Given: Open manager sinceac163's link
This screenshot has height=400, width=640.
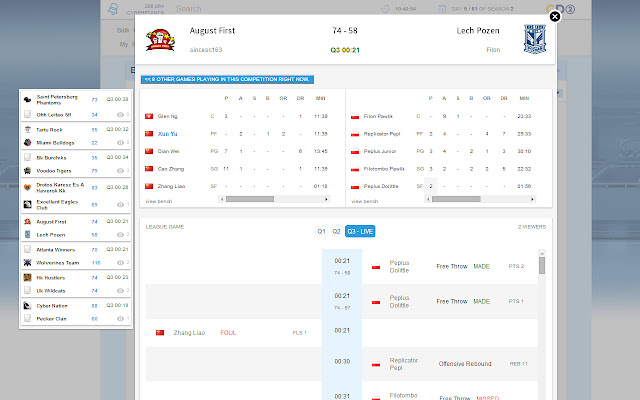Looking at the screenshot, I should point(206,50).
